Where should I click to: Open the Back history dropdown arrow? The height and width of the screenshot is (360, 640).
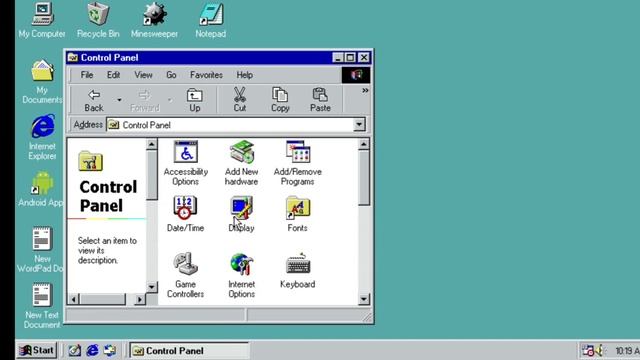coord(119,100)
